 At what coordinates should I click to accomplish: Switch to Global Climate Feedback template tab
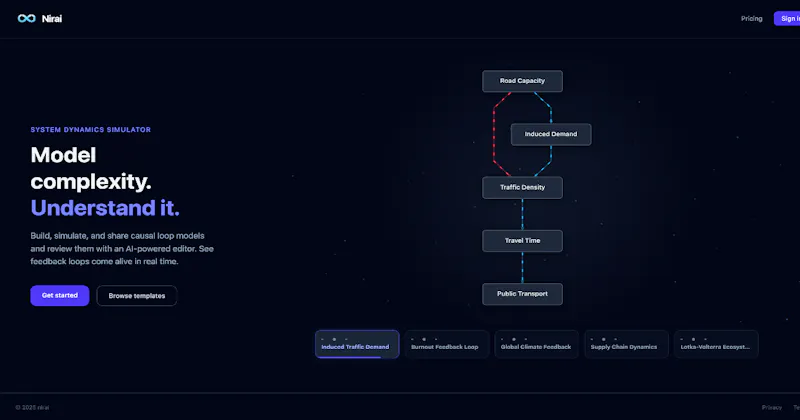(x=537, y=344)
